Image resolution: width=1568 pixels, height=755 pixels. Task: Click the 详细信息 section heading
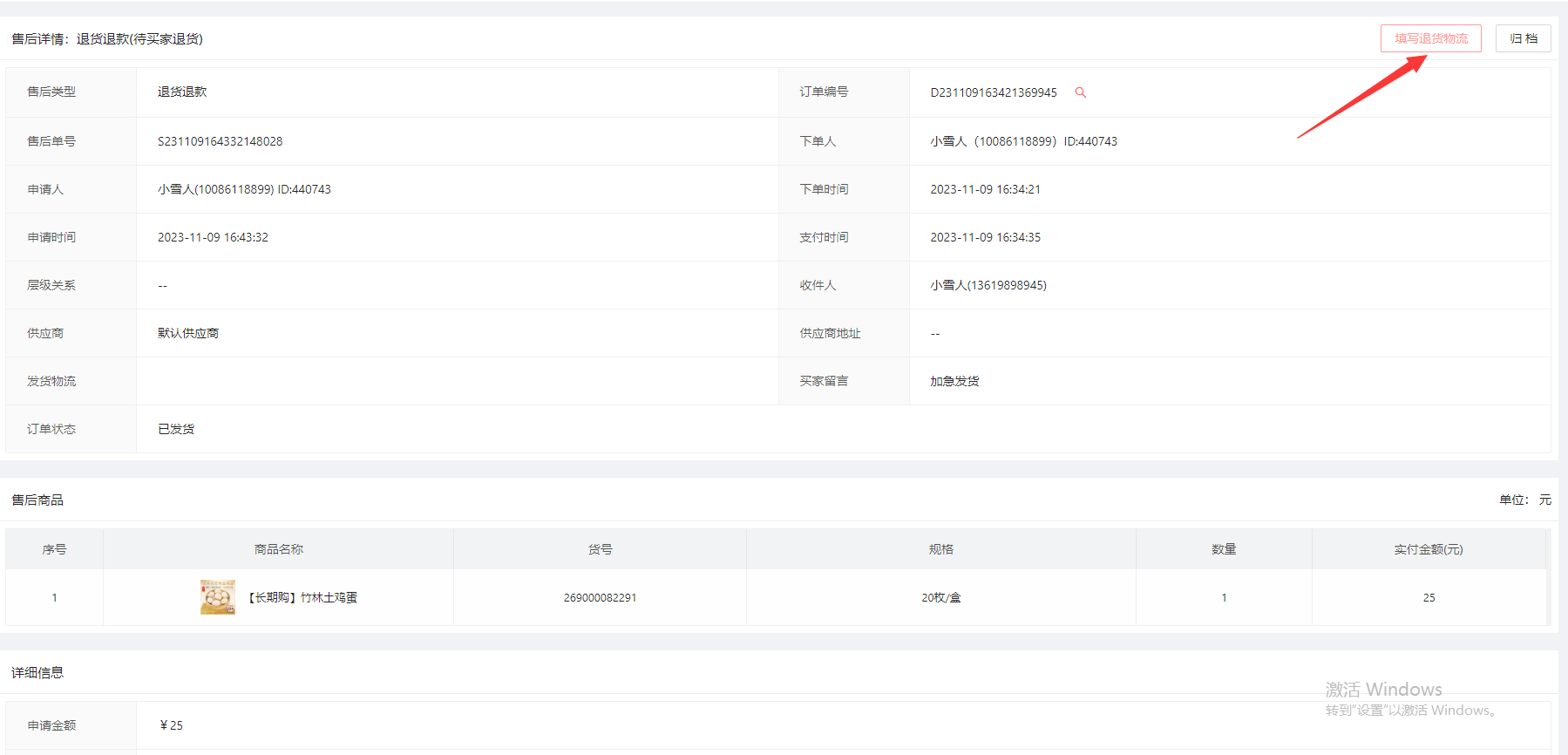coord(37,672)
